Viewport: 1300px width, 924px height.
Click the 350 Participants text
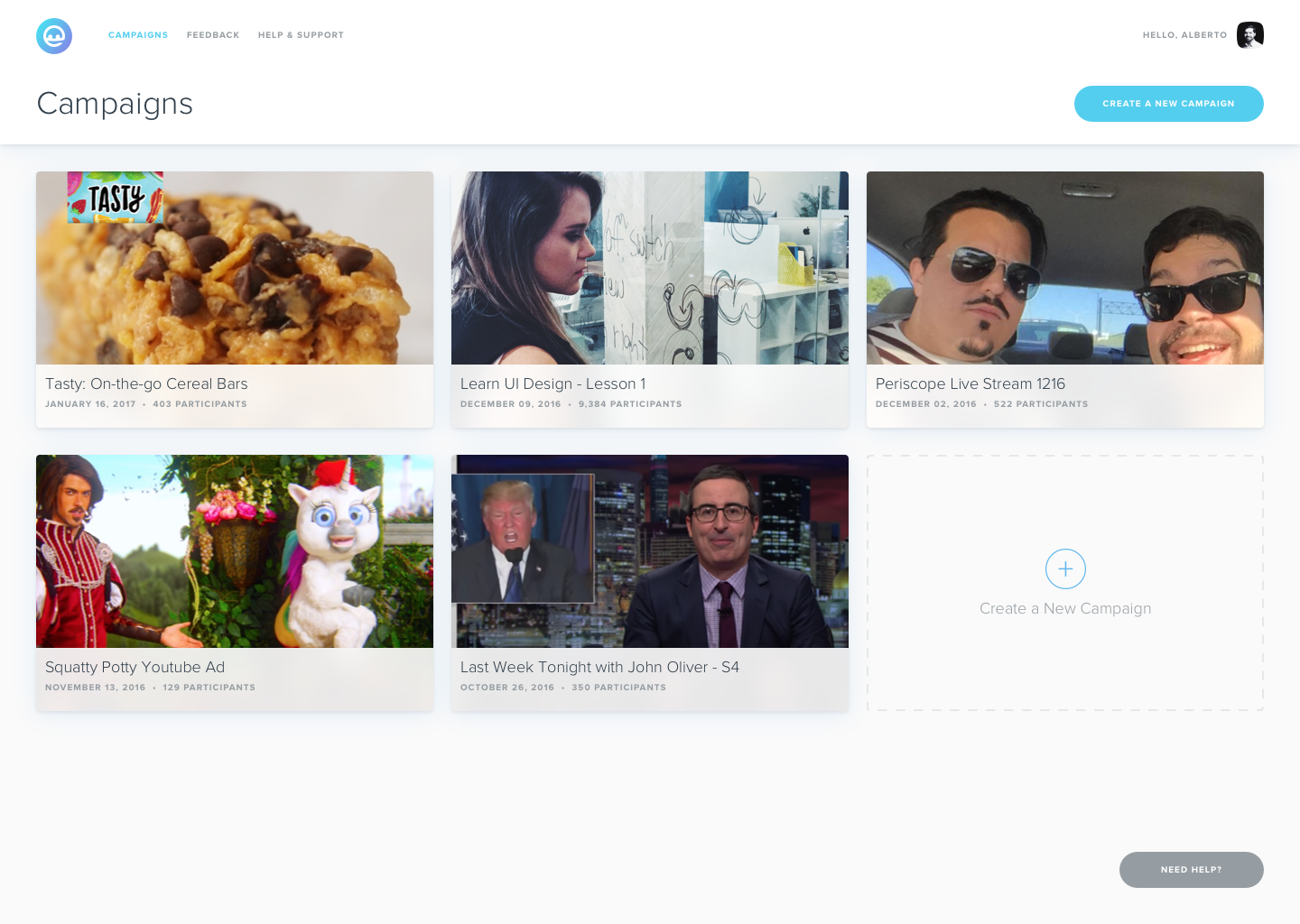pos(618,688)
